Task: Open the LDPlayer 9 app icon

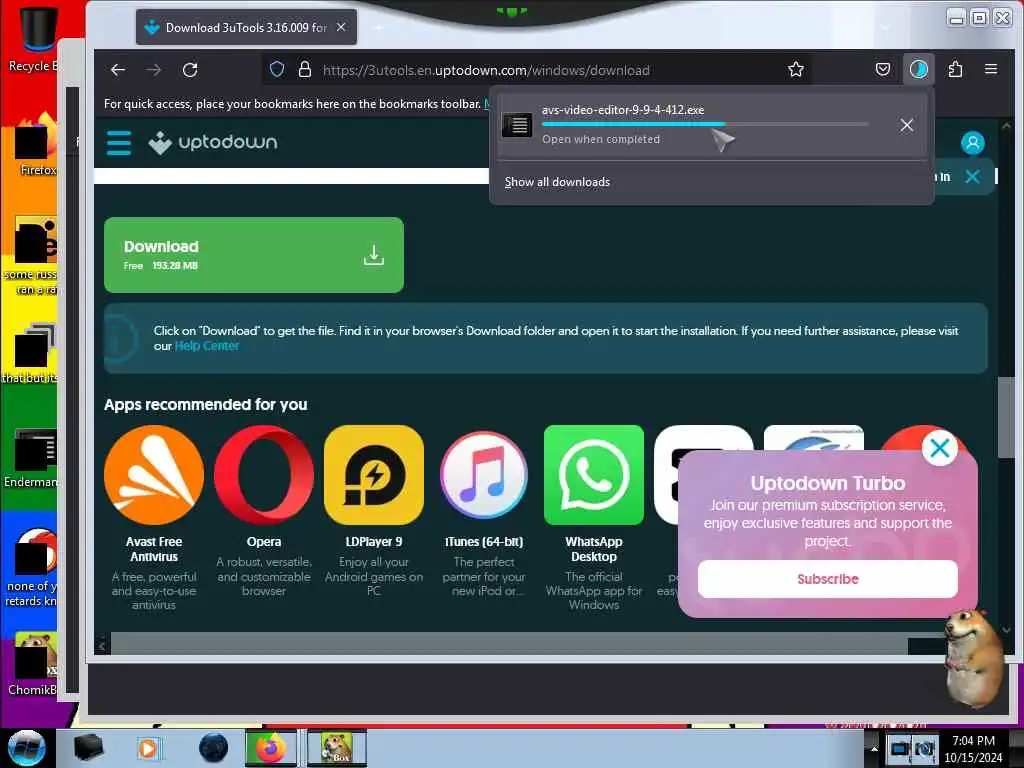Action: (374, 475)
